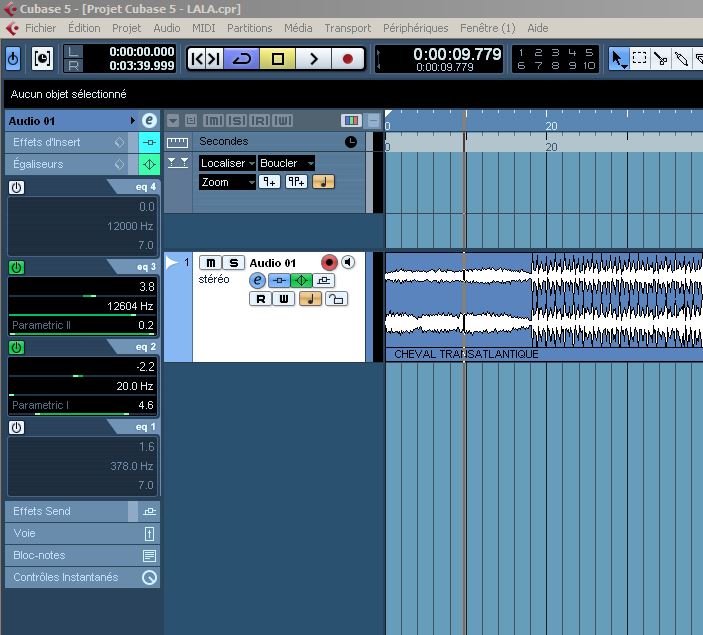Image resolution: width=703 pixels, height=635 pixels.
Task: Bypass inserts in Effets d'Insert section
Action: coord(149,143)
